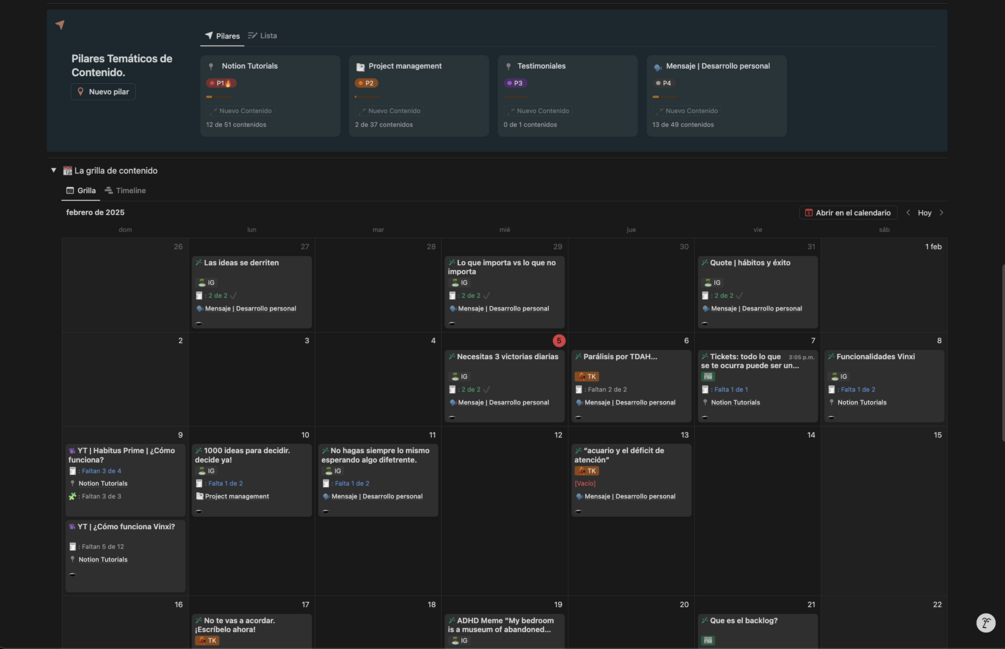Image resolution: width=1005 pixels, height=649 pixels.
Task: Click the P3 priority tag
Action: (515, 83)
